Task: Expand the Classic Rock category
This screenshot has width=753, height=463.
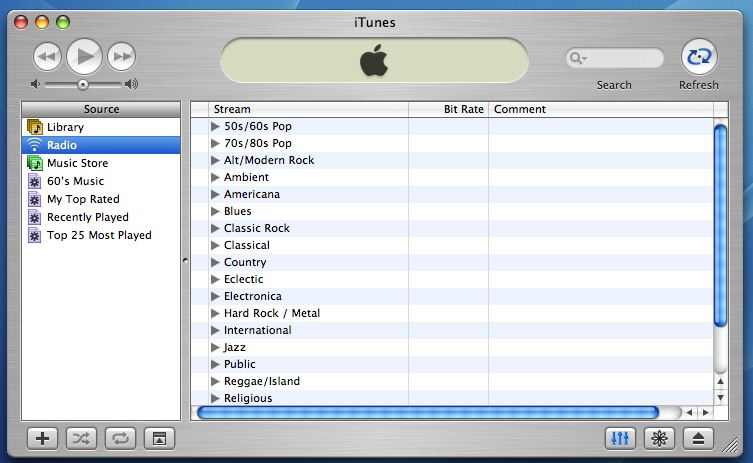Action: tap(215, 228)
